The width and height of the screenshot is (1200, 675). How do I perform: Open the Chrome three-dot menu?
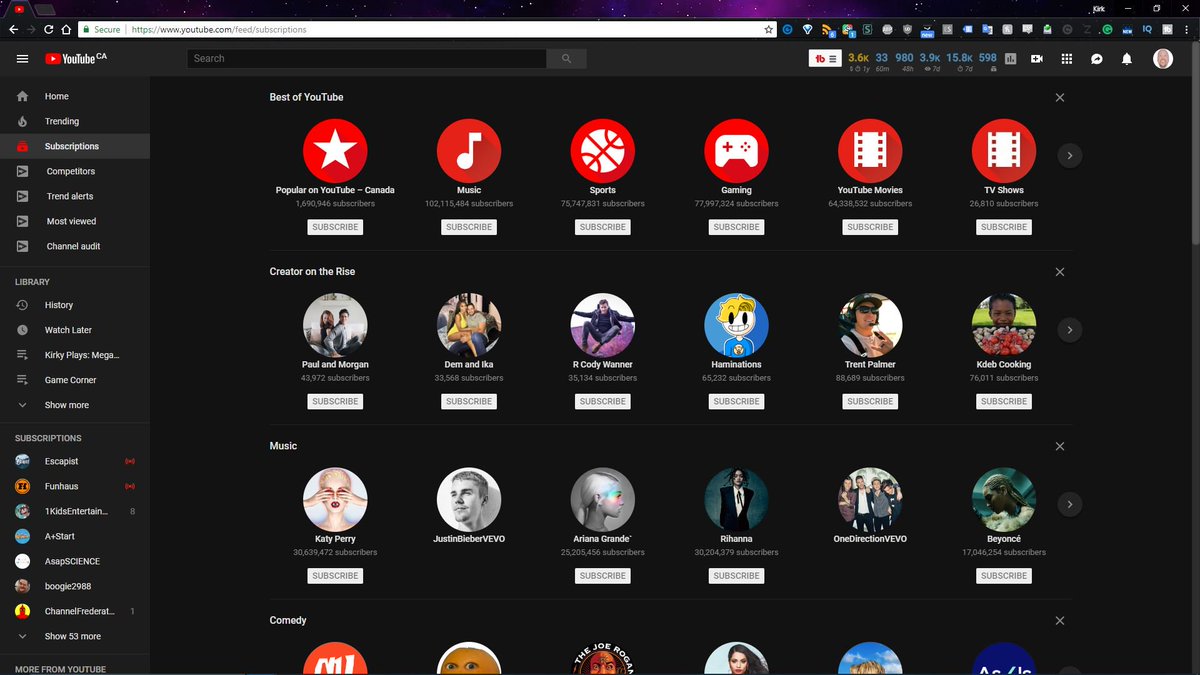click(x=1188, y=30)
